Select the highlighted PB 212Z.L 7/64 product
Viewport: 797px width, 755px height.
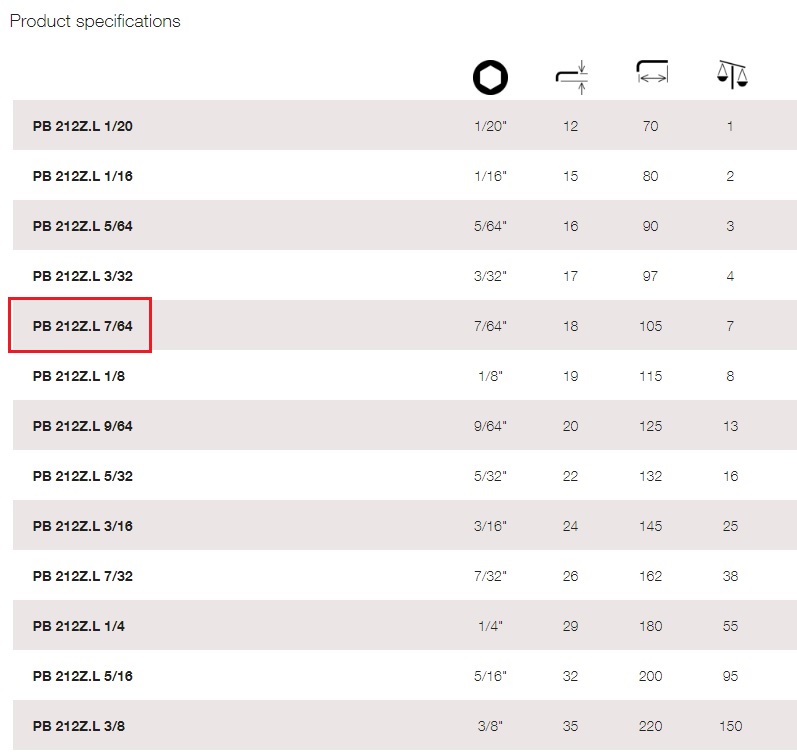coord(82,326)
